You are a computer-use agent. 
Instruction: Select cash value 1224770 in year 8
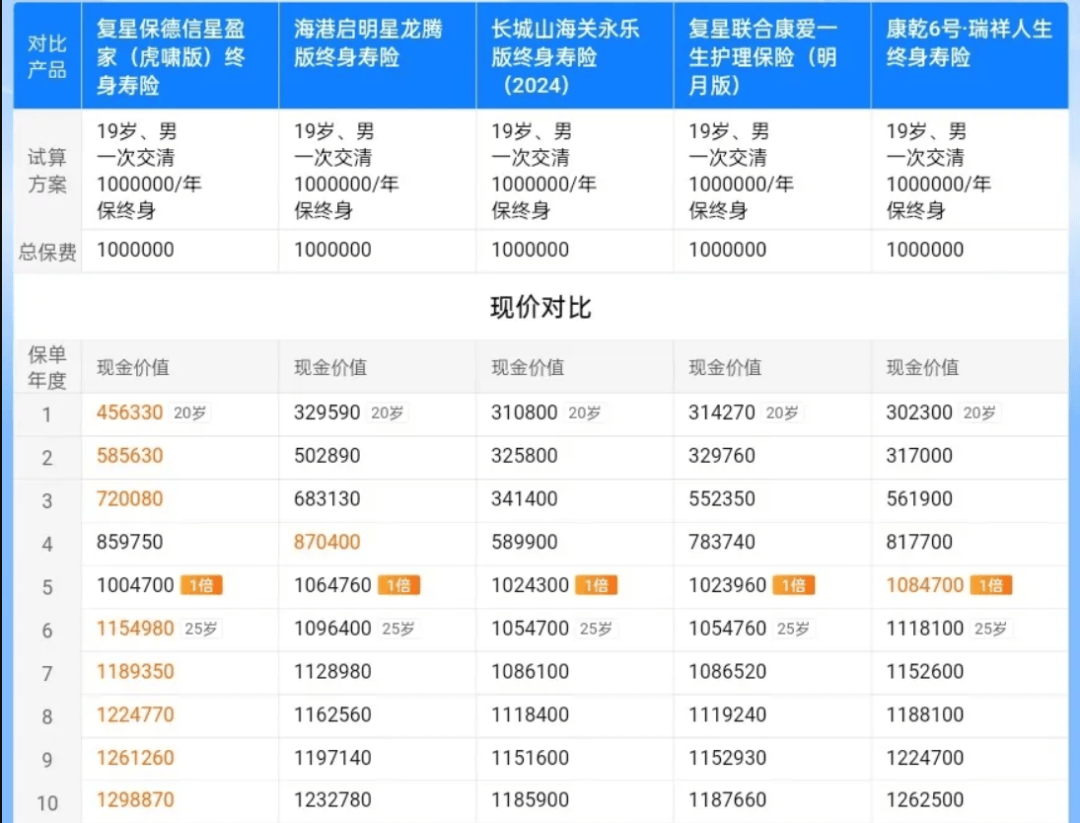[135, 715]
